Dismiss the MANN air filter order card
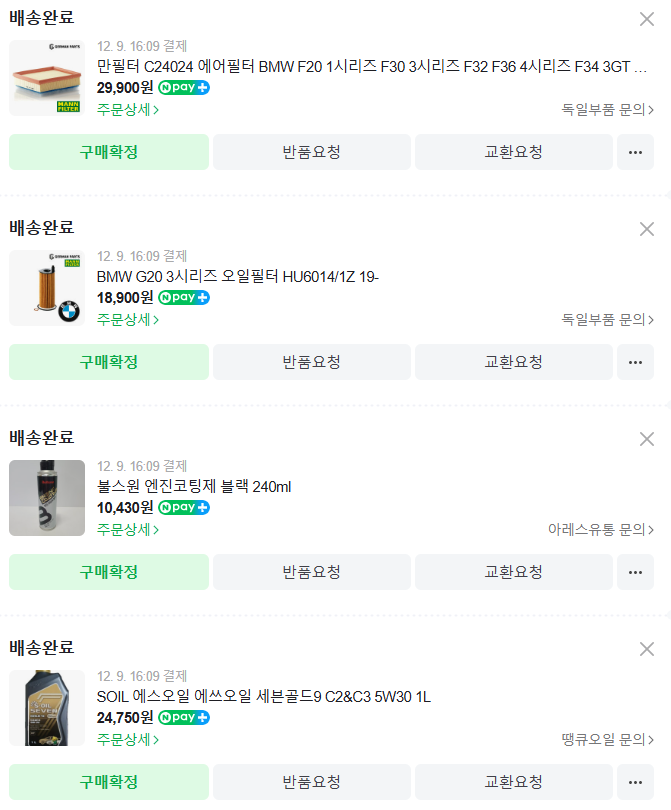Image resolution: width=671 pixels, height=810 pixels. tap(647, 19)
